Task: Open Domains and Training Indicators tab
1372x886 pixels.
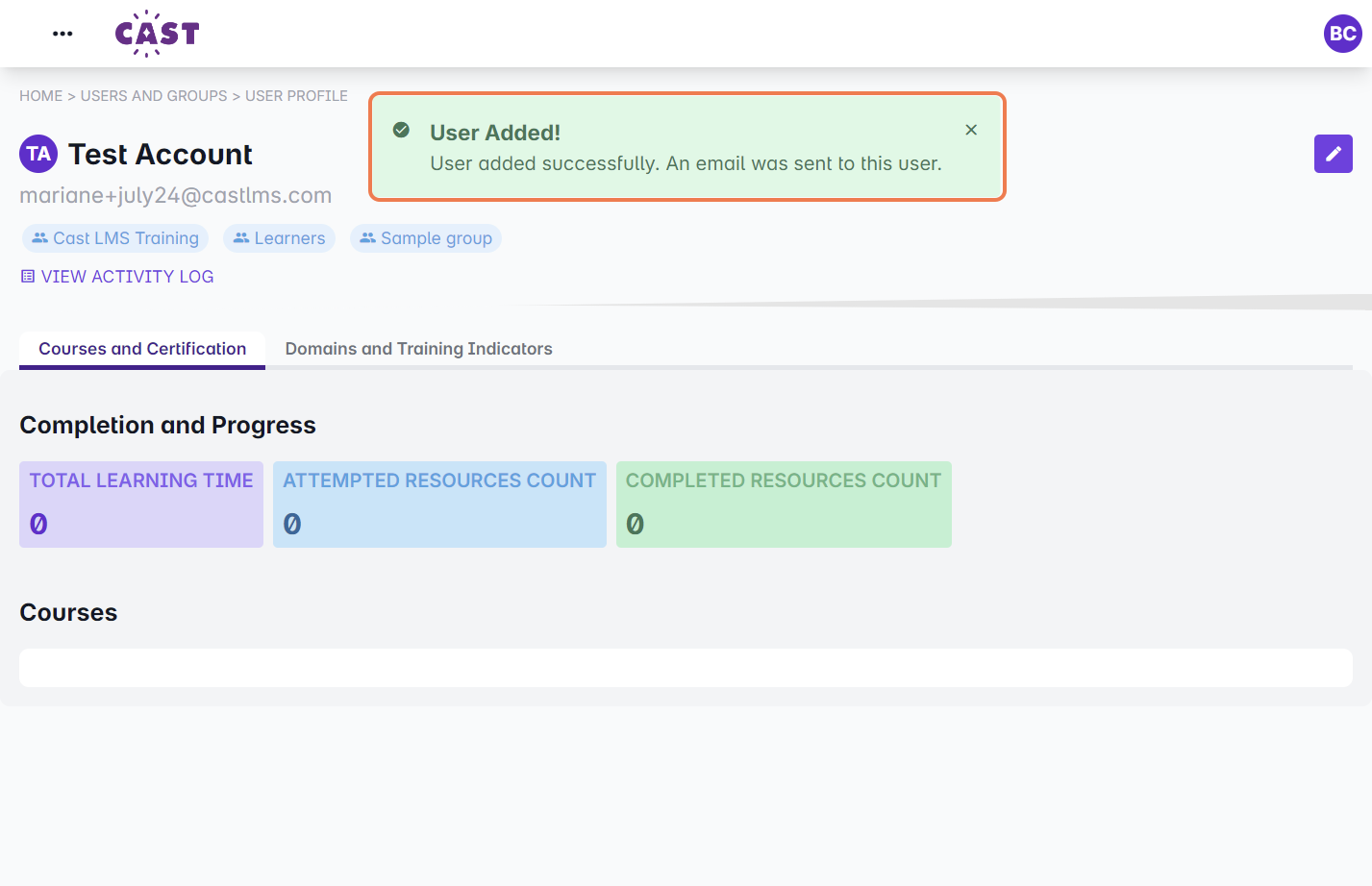Action: click(418, 349)
